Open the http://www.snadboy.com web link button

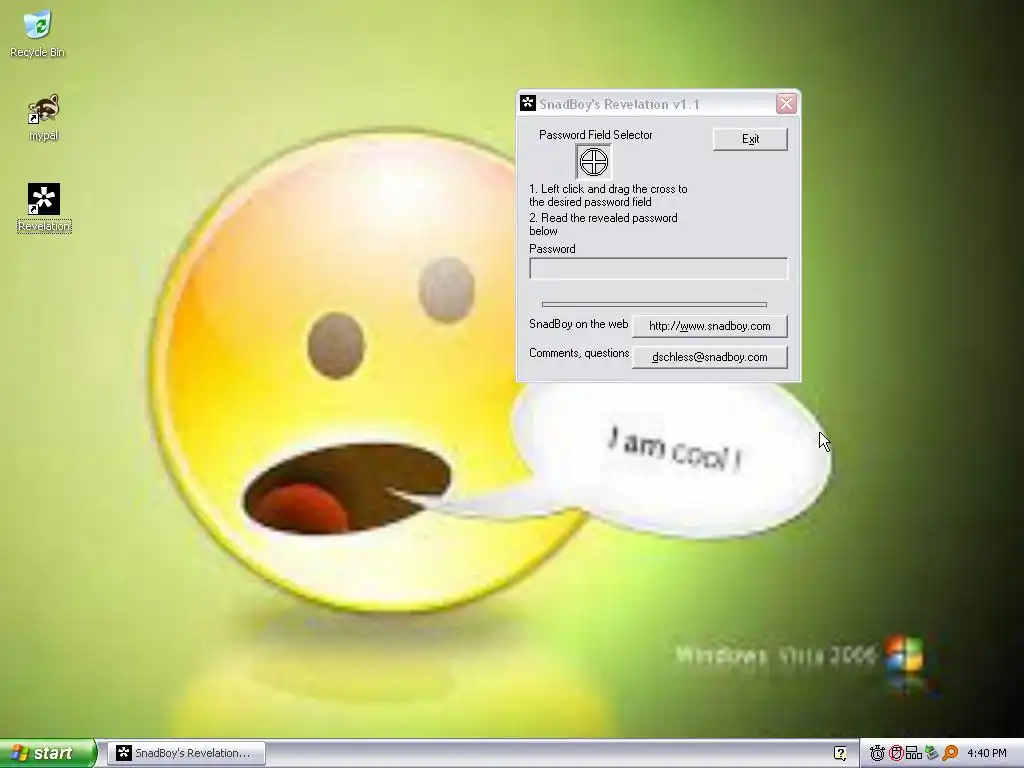pos(710,326)
